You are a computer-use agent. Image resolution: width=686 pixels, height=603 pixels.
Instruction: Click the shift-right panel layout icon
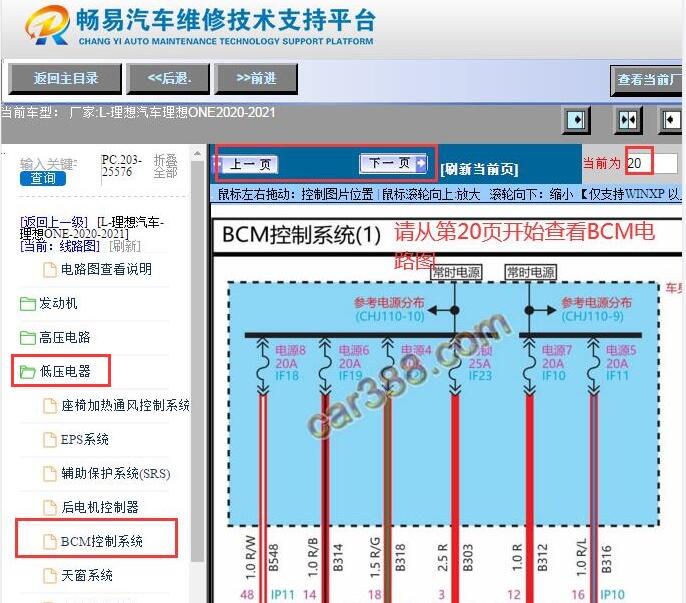pyautogui.click(x=576, y=119)
